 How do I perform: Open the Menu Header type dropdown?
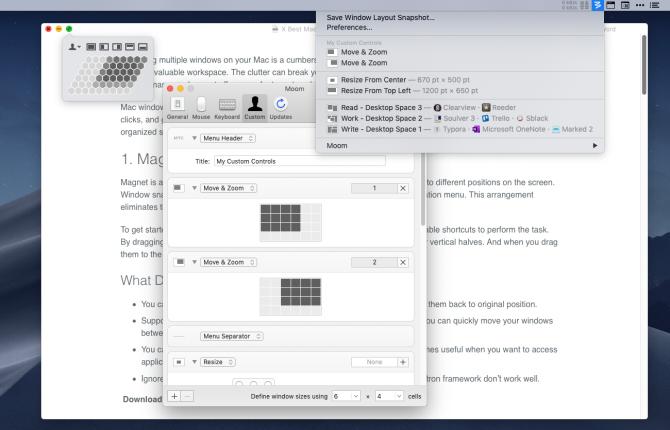click(x=228, y=138)
